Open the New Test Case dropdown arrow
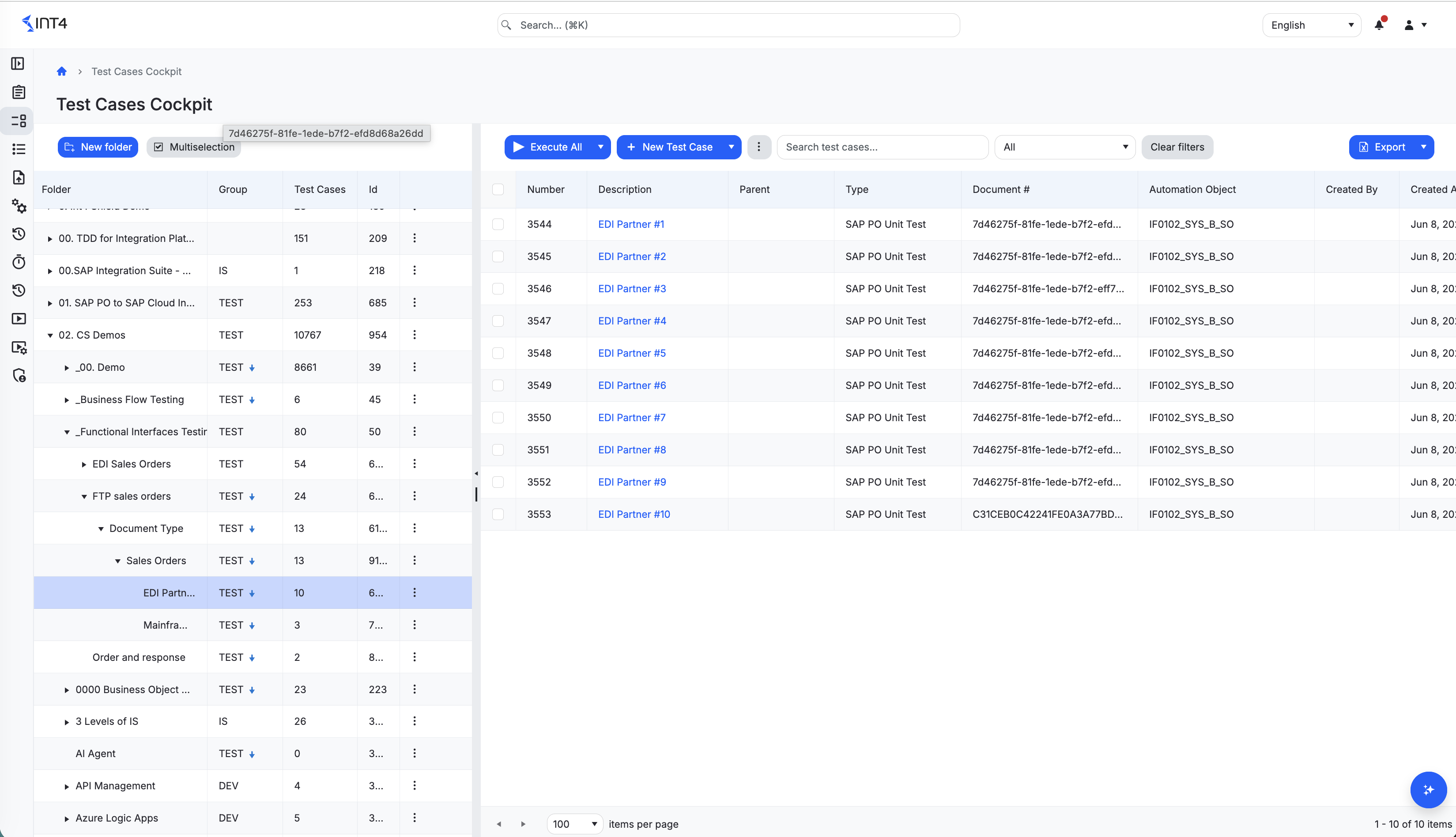1456x837 pixels. point(731,147)
